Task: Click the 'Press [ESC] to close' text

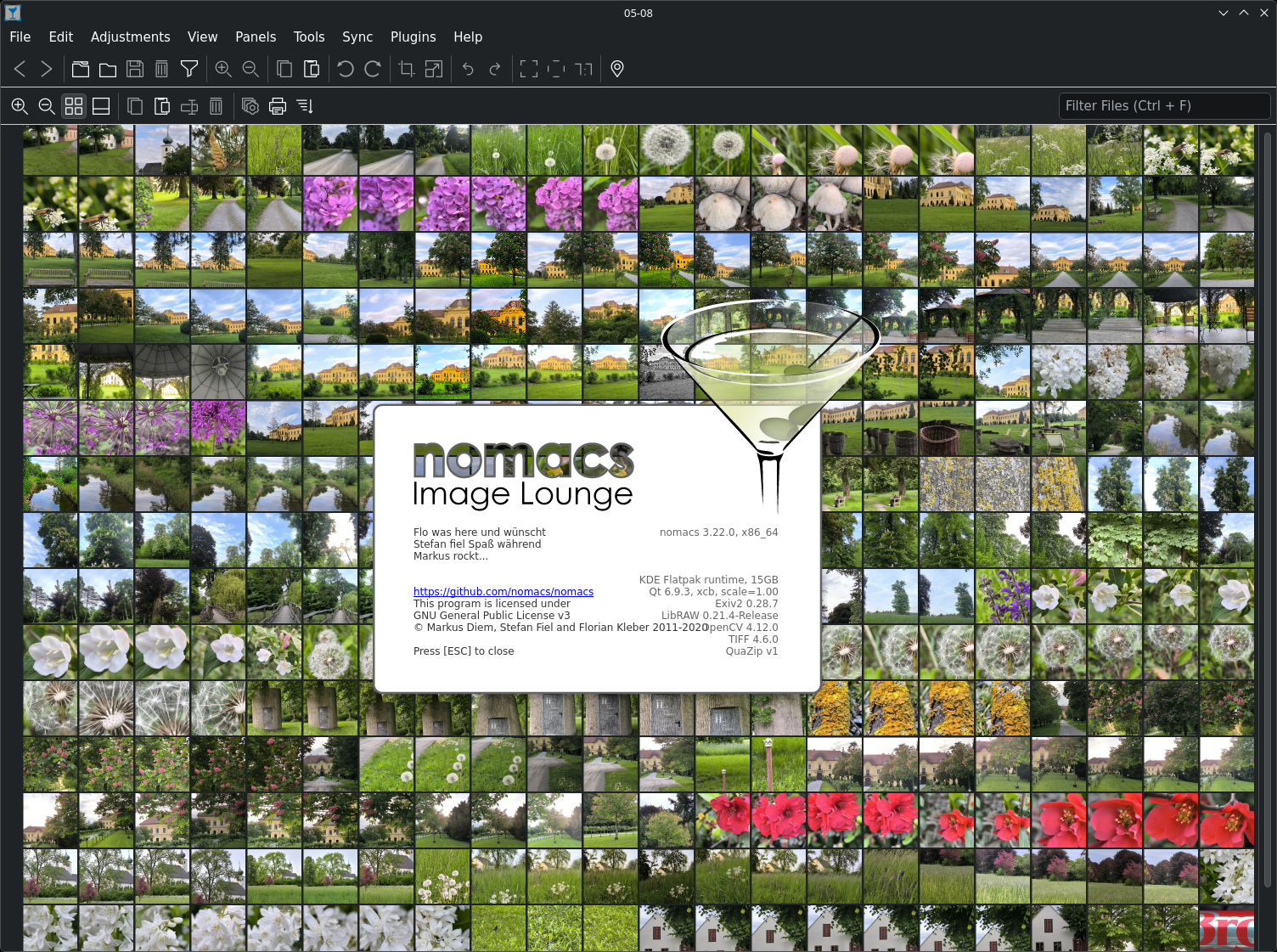Action: click(x=464, y=651)
